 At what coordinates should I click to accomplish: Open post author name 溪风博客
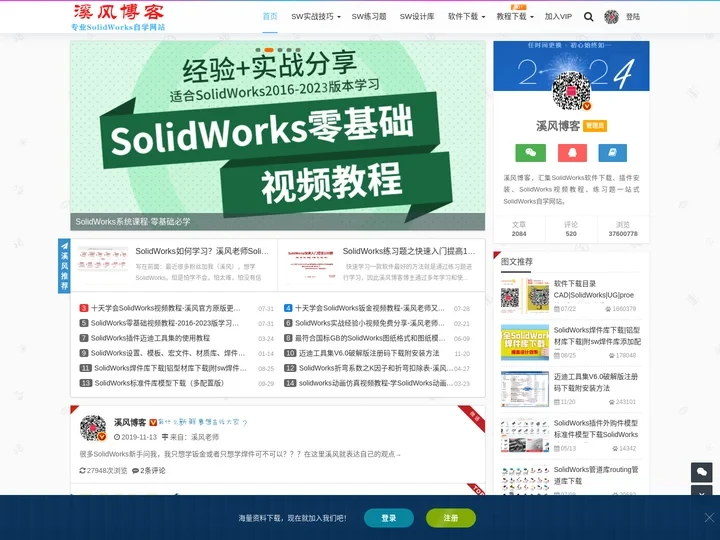(x=130, y=422)
